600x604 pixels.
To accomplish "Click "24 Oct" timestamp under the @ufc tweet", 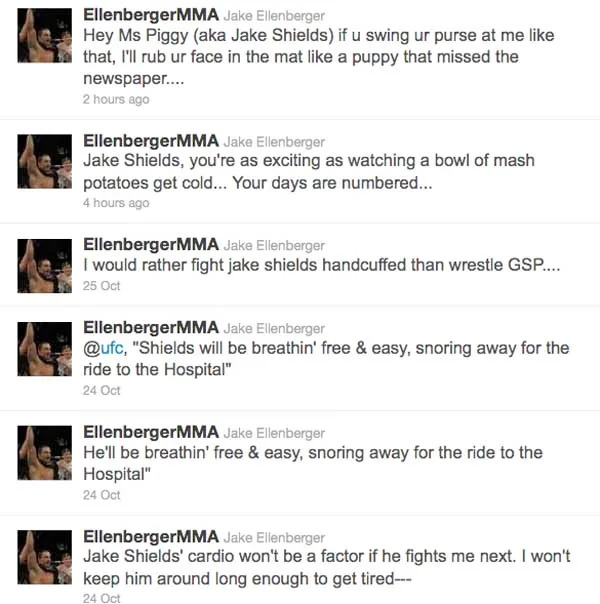I will [x=101, y=390].
